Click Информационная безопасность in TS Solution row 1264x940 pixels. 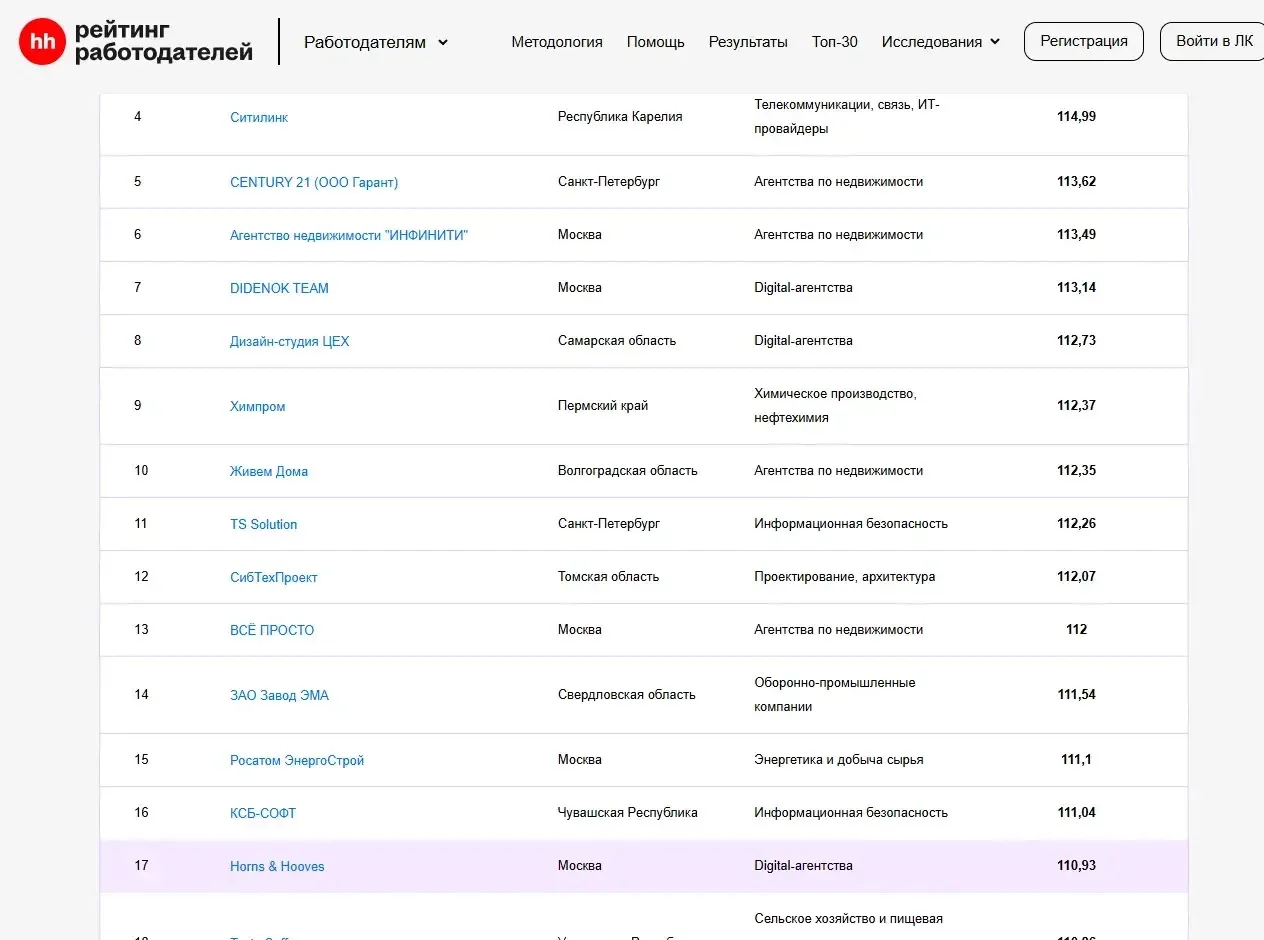pos(851,523)
